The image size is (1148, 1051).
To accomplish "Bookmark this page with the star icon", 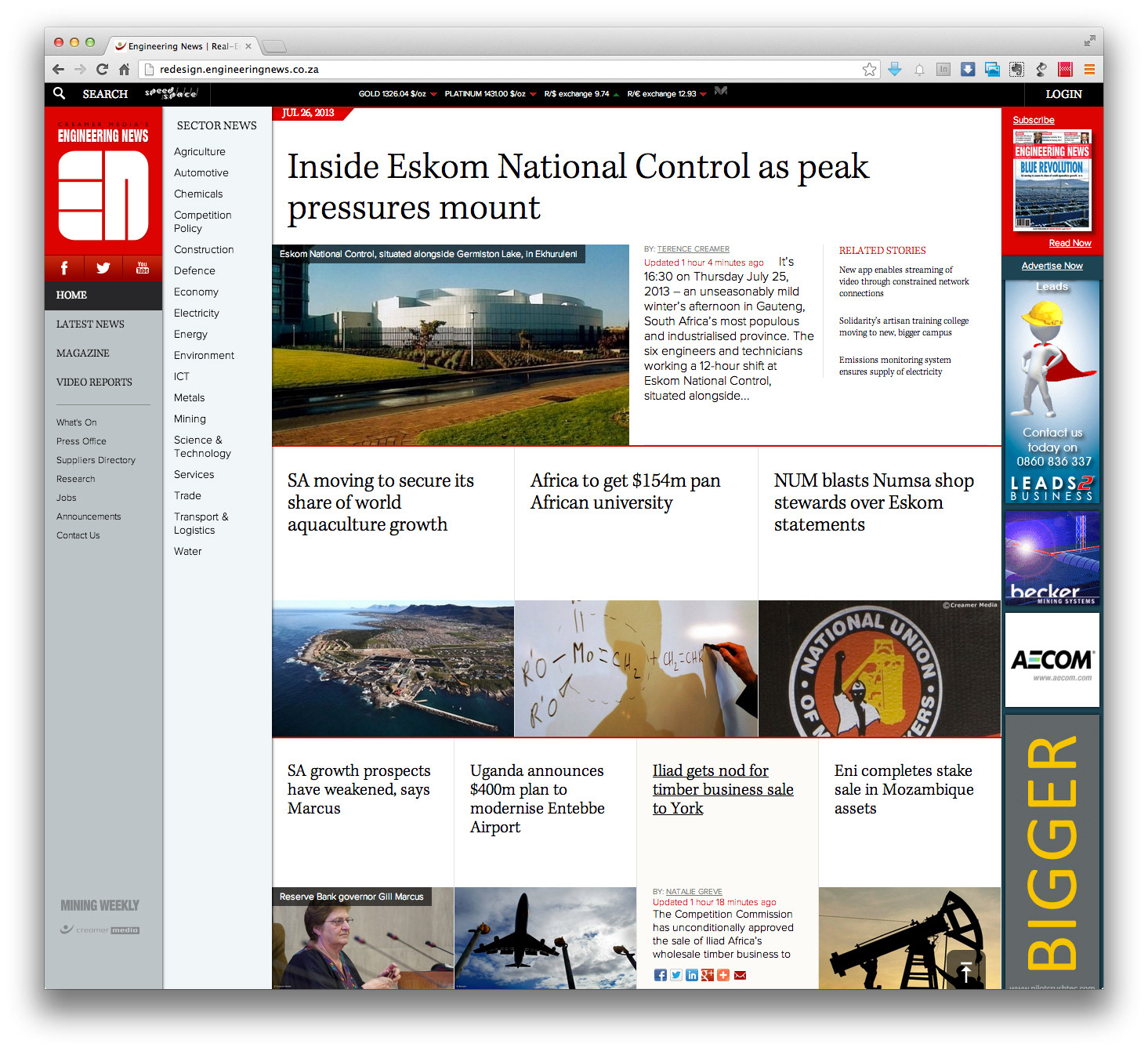I will pos(869,69).
